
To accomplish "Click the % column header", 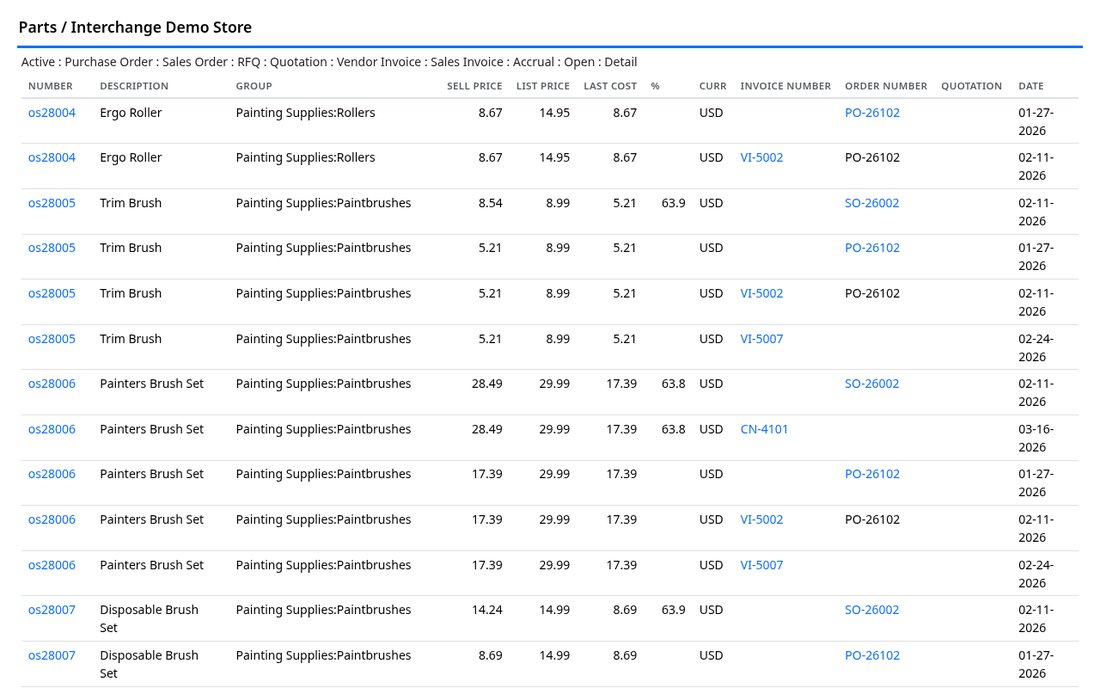I will [655, 86].
